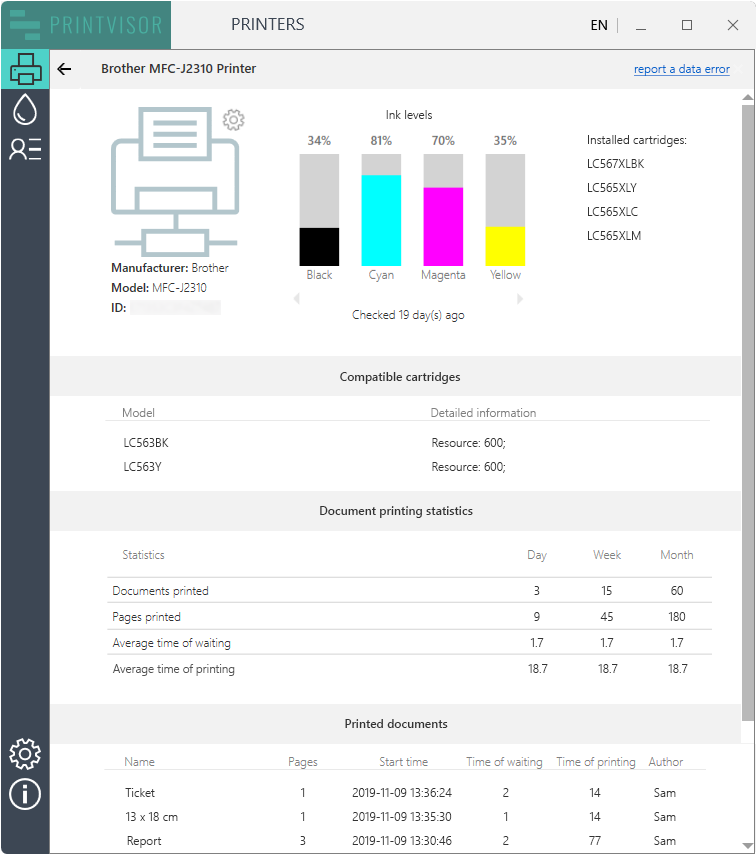Open the EN language selector
756x855 pixels.
pos(599,25)
